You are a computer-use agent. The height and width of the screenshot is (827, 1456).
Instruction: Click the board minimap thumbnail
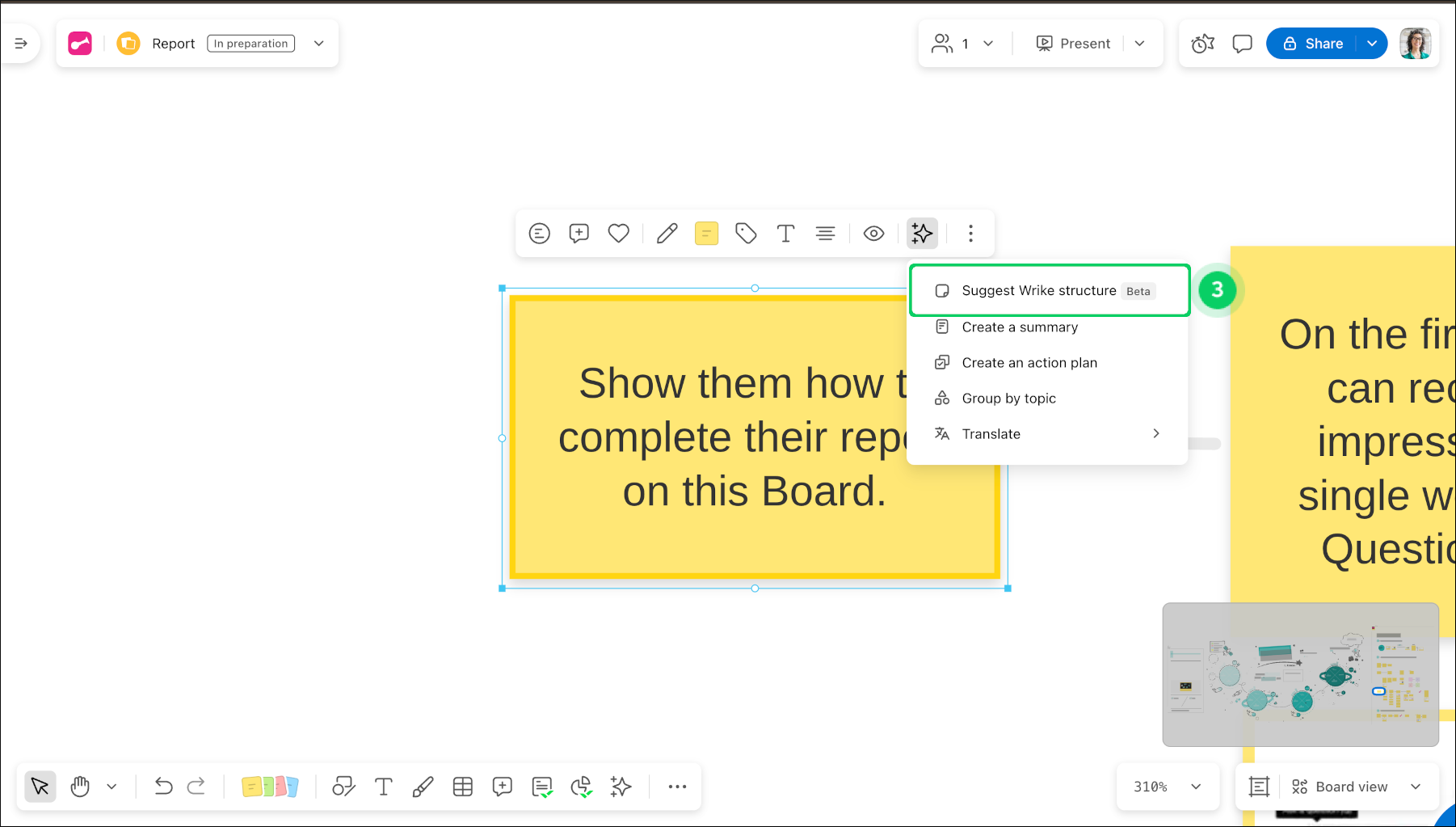click(x=1300, y=674)
